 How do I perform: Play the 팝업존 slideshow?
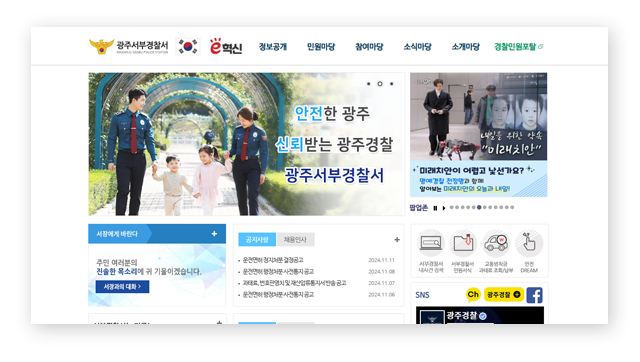coord(444,208)
